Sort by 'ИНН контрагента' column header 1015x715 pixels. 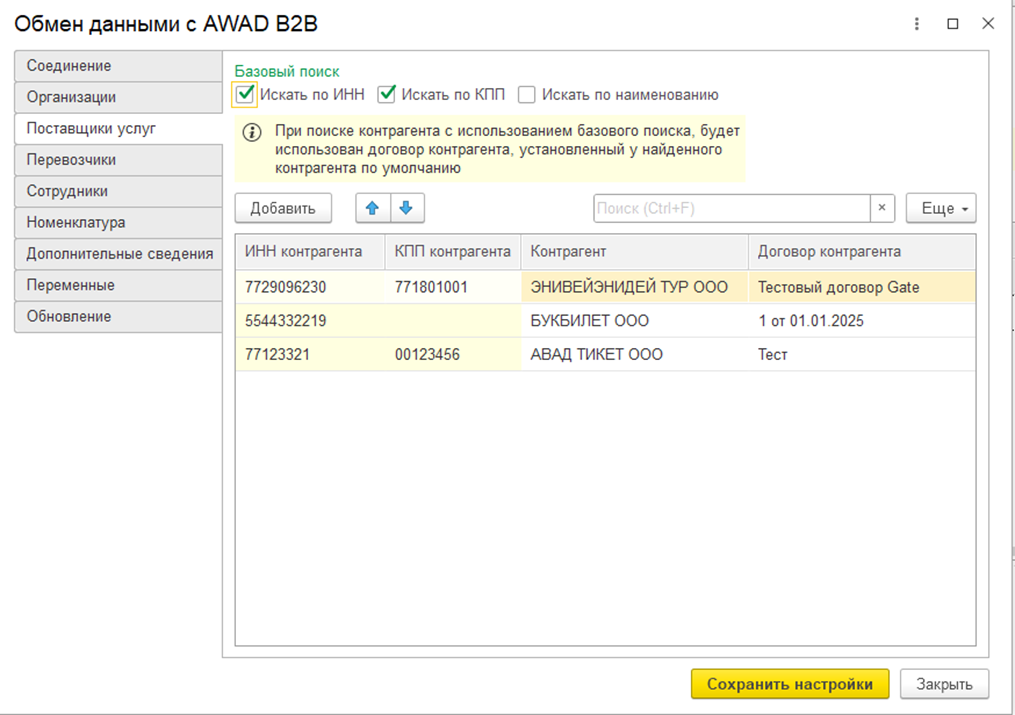coord(303,252)
